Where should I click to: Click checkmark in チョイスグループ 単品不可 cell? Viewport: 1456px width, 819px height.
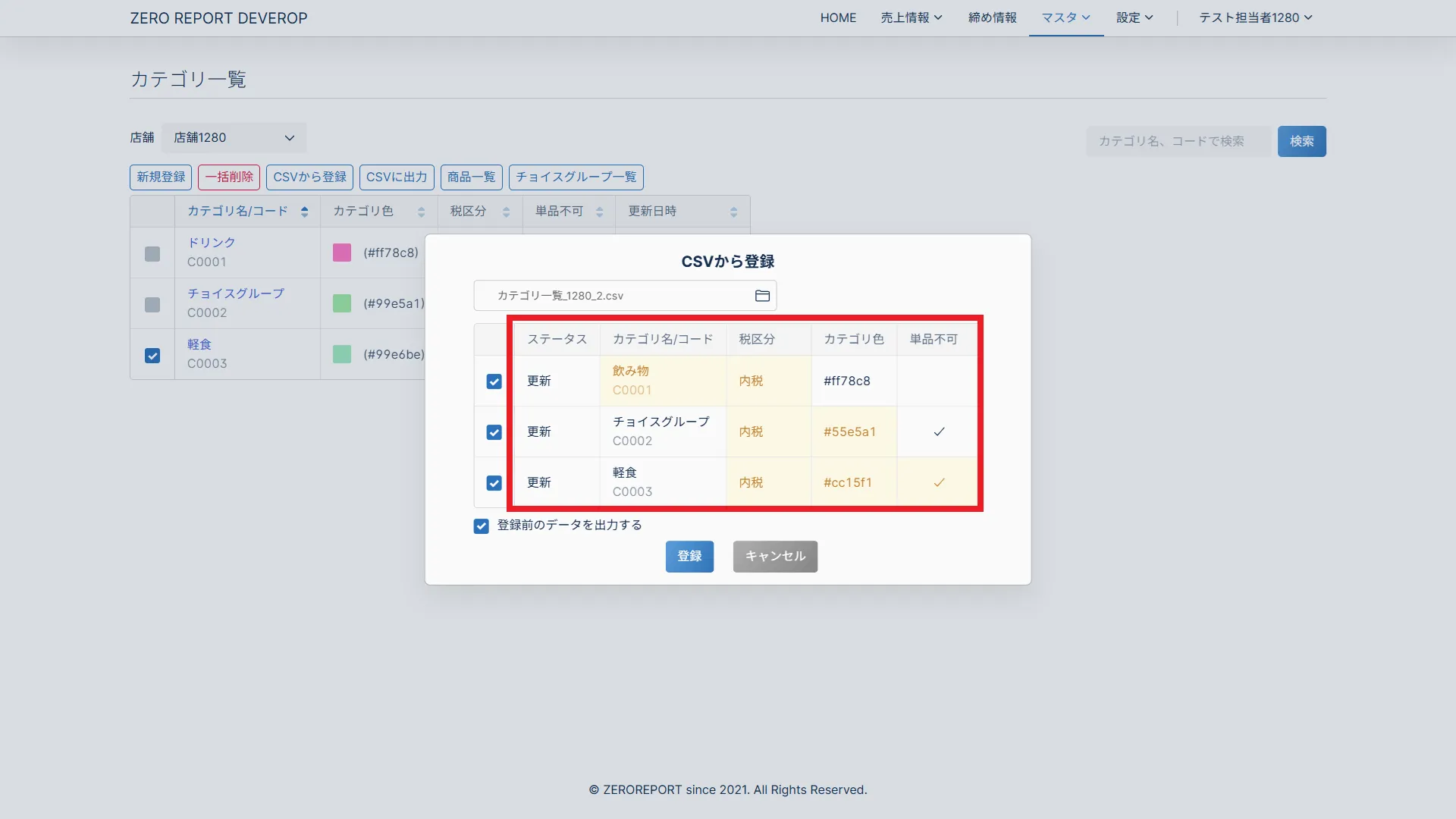(939, 431)
